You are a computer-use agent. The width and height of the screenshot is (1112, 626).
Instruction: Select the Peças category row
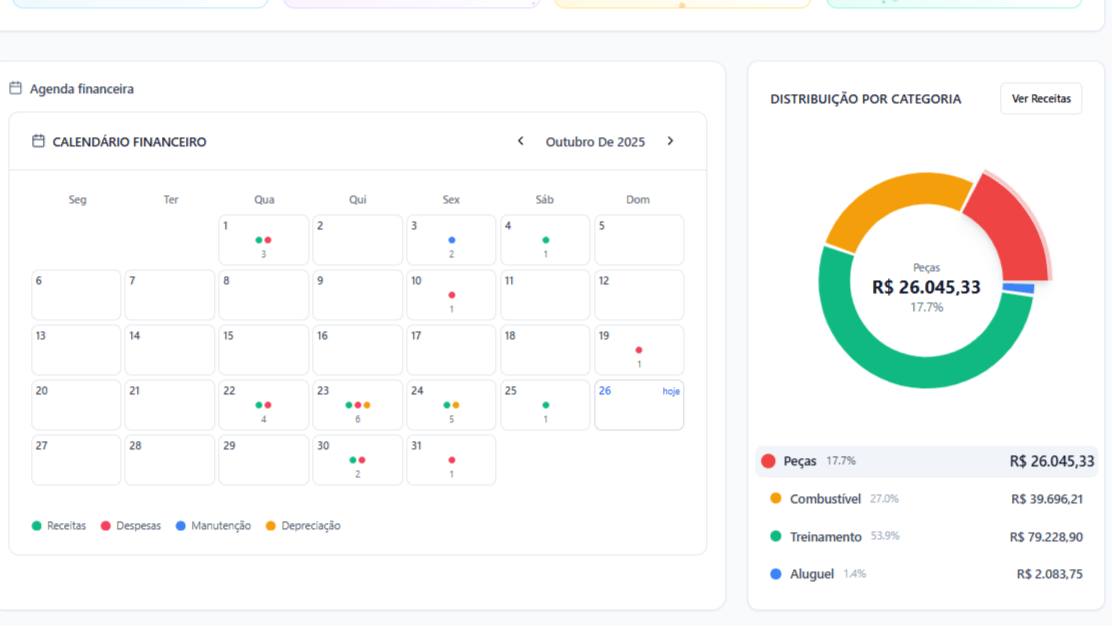coord(926,461)
